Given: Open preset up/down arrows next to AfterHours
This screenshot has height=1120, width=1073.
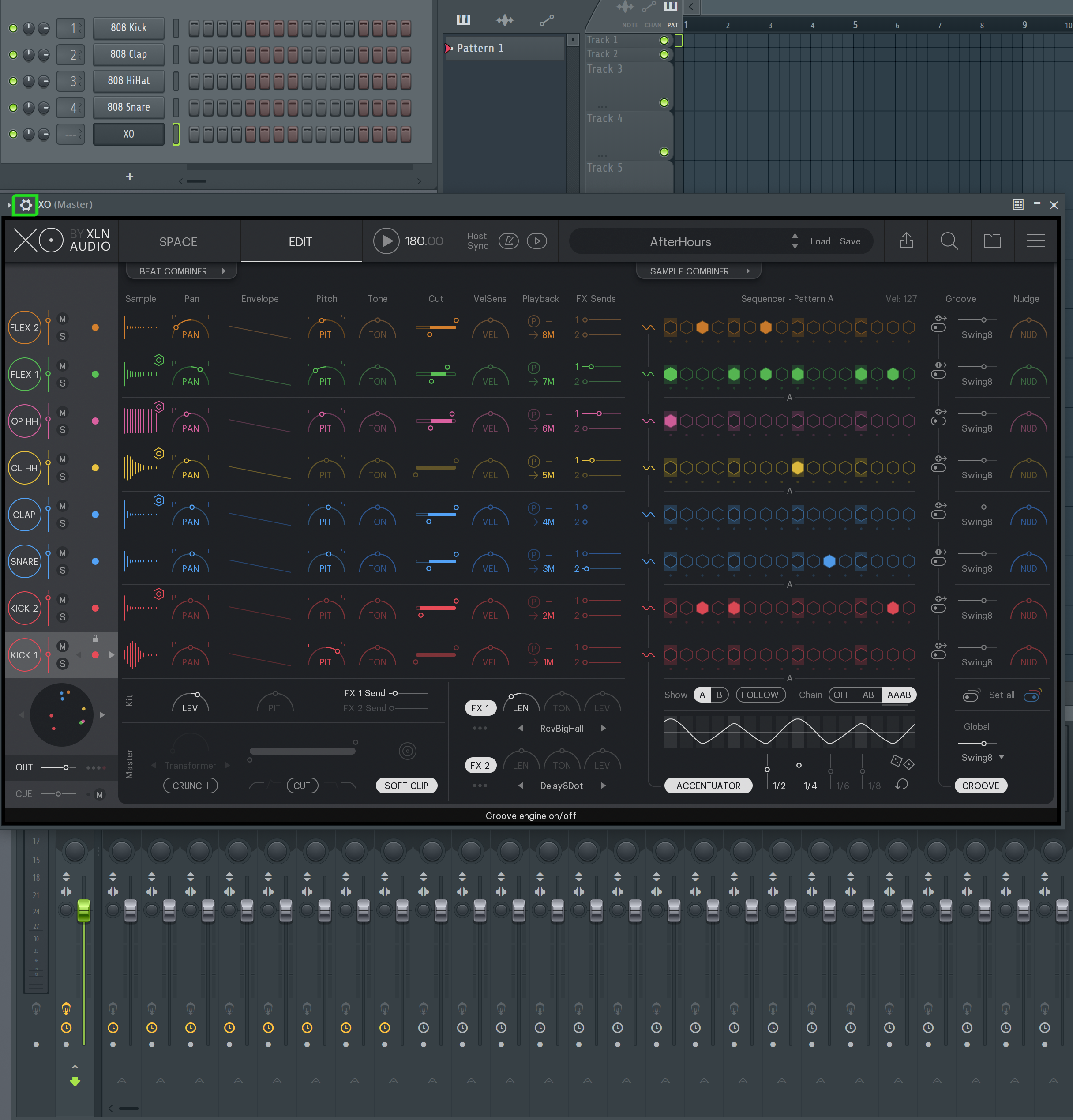Looking at the screenshot, I should pos(795,241).
